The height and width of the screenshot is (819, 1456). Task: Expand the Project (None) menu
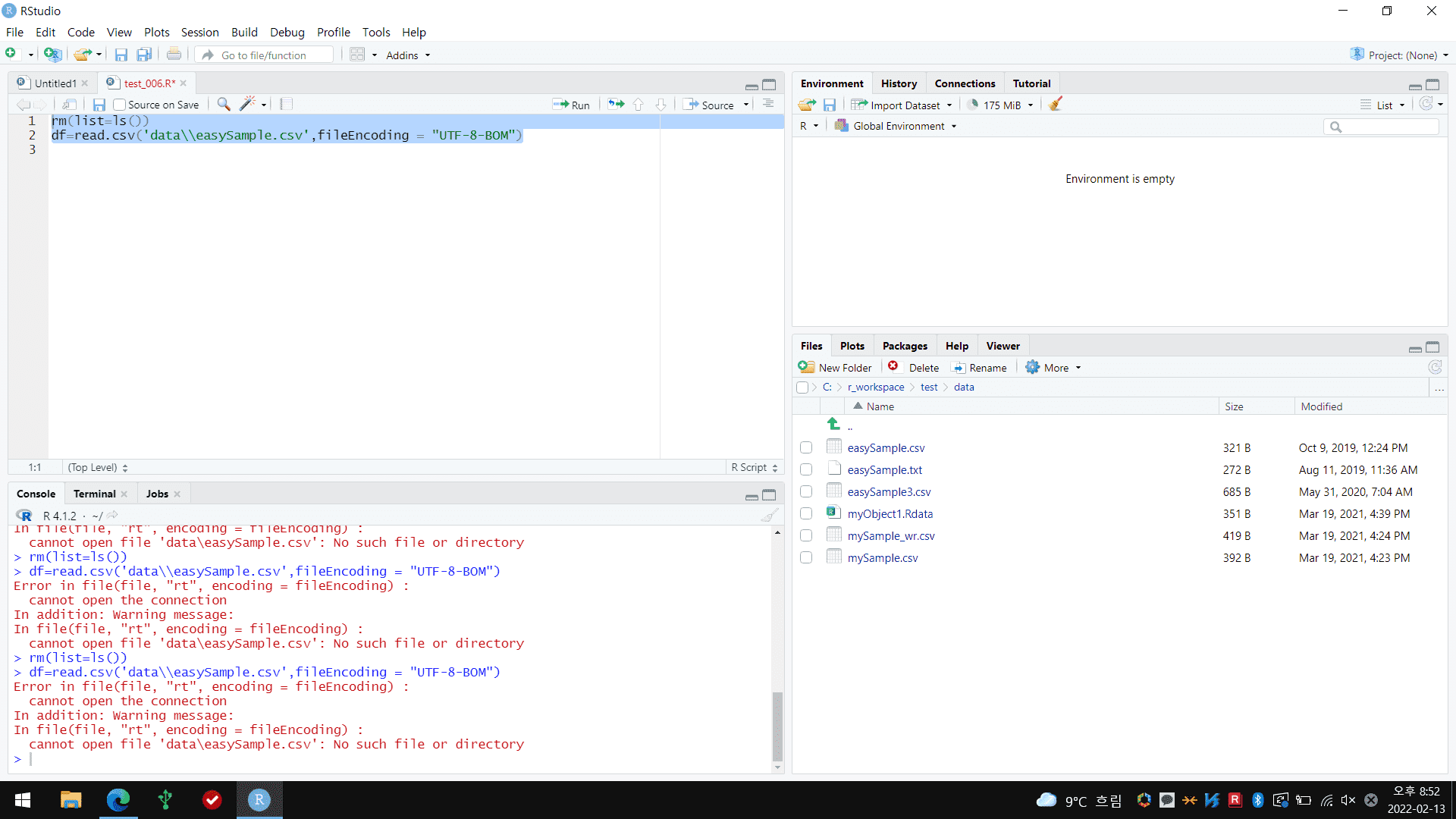(x=1400, y=55)
